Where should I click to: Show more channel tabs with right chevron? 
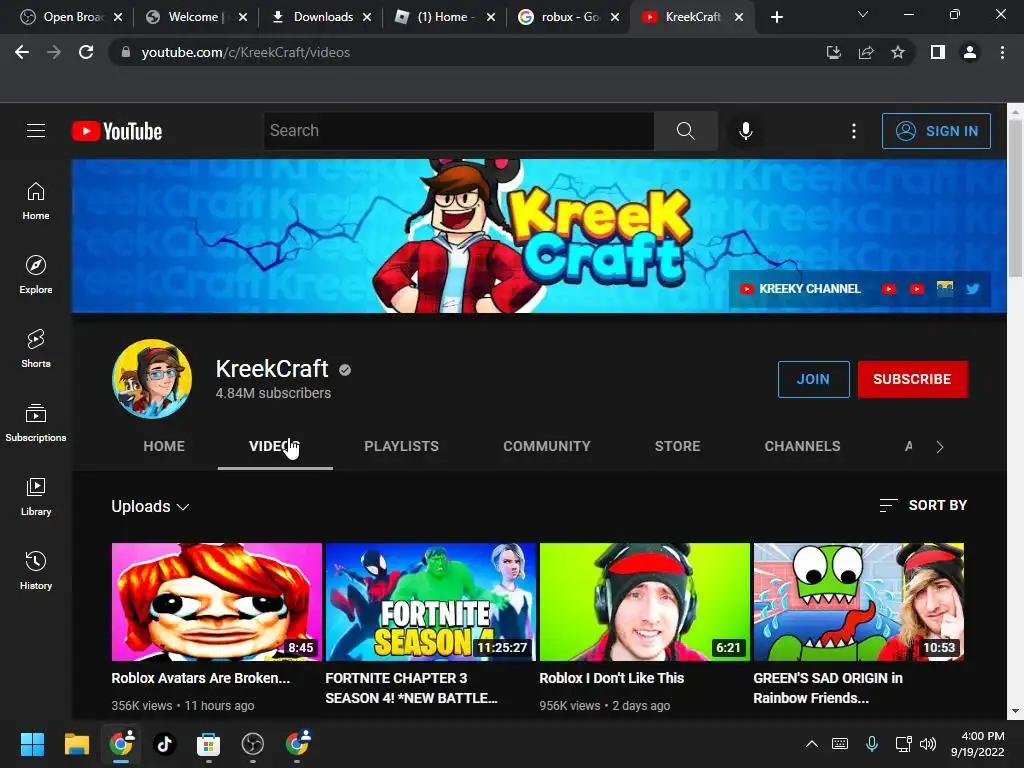[940, 447]
